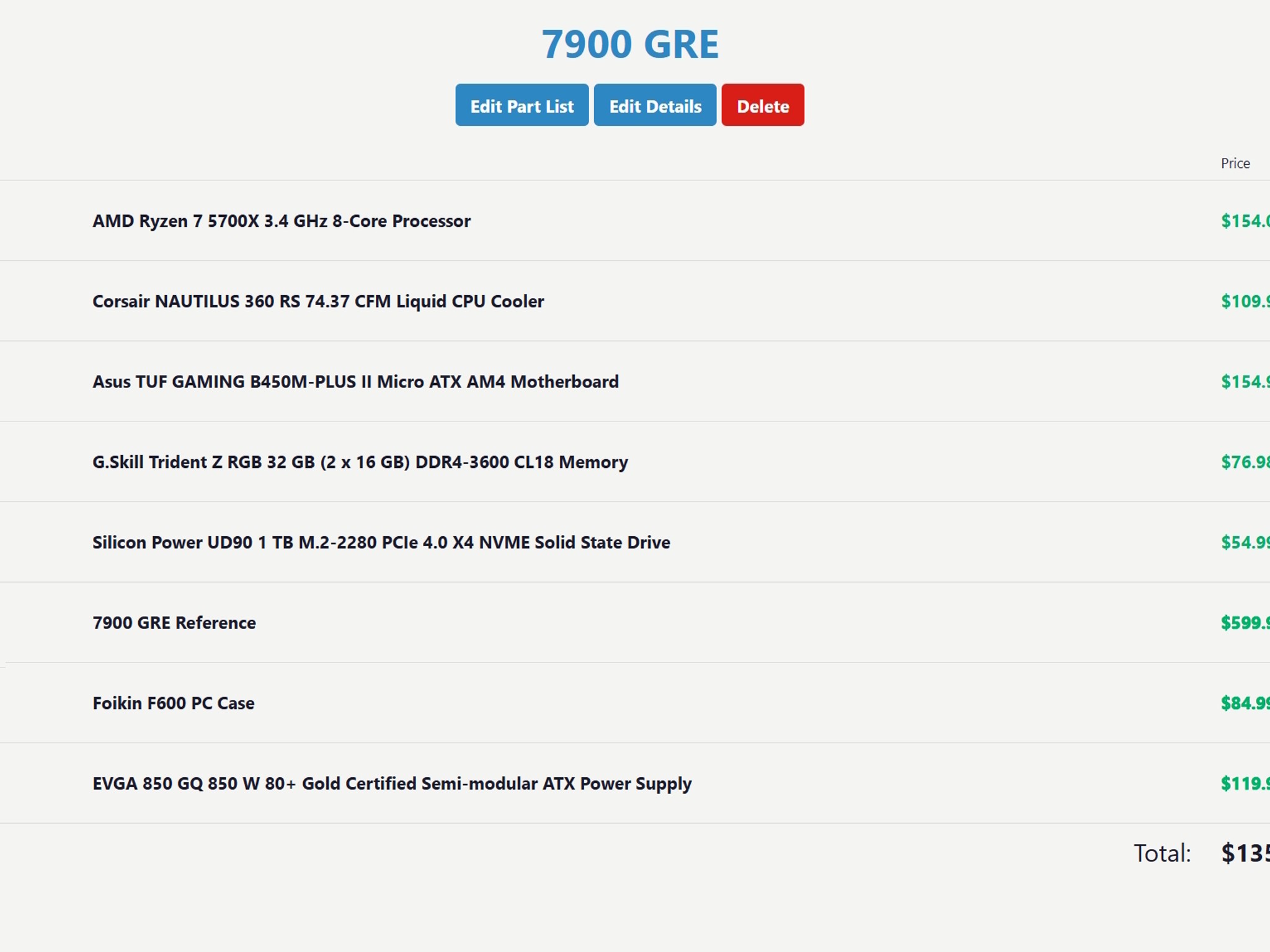1270x952 pixels.
Task: Click the $154.9 motherboard price
Action: click(1245, 382)
